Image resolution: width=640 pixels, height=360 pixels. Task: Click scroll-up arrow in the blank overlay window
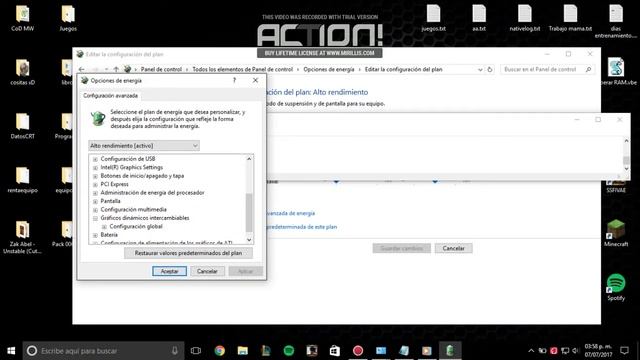point(626,141)
